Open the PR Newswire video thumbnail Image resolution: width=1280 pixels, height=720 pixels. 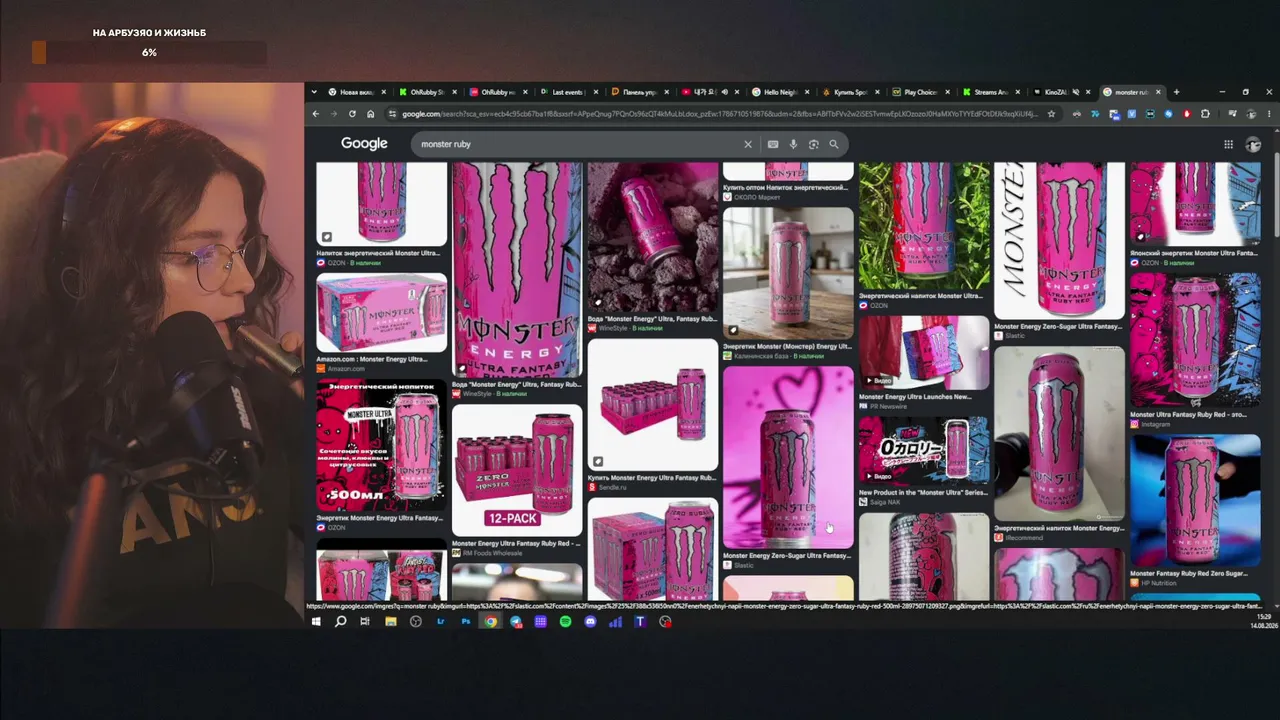(x=924, y=353)
